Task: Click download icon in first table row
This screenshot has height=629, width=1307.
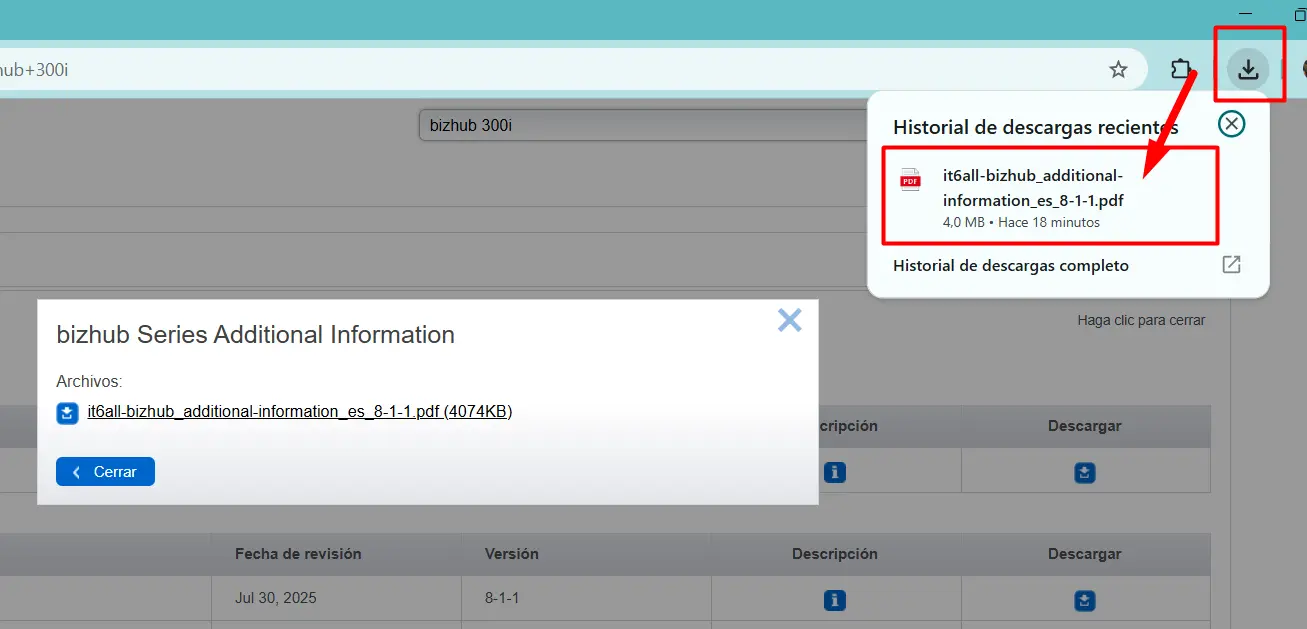Action: click(x=1085, y=472)
